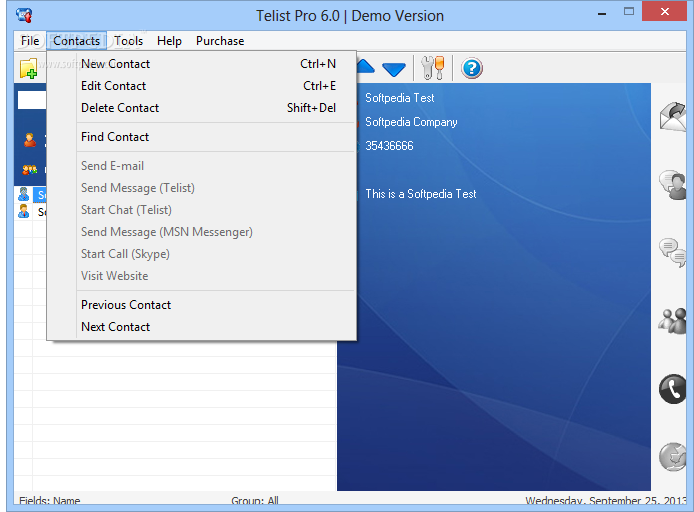Viewport: 694px width, 512px height.
Task: Click the blue help question mark icon
Action: pos(472,68)
